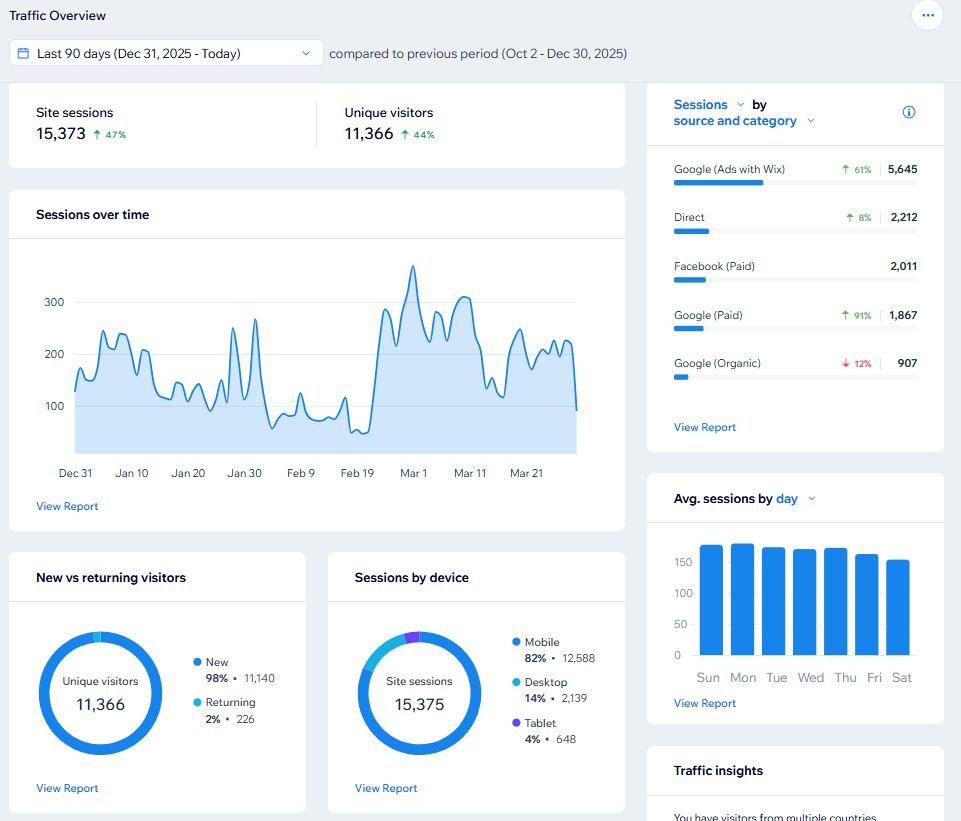961x821 pixels.
Task: Select the Google (Organic) source row
Action: [x=796, y=368]
